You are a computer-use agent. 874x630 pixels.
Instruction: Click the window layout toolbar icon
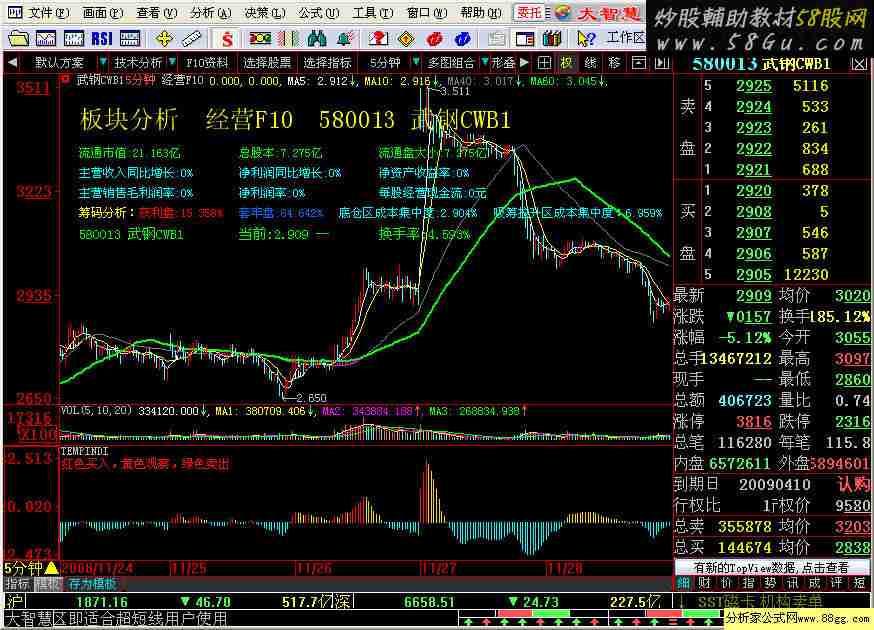click(x=525, y=38)
